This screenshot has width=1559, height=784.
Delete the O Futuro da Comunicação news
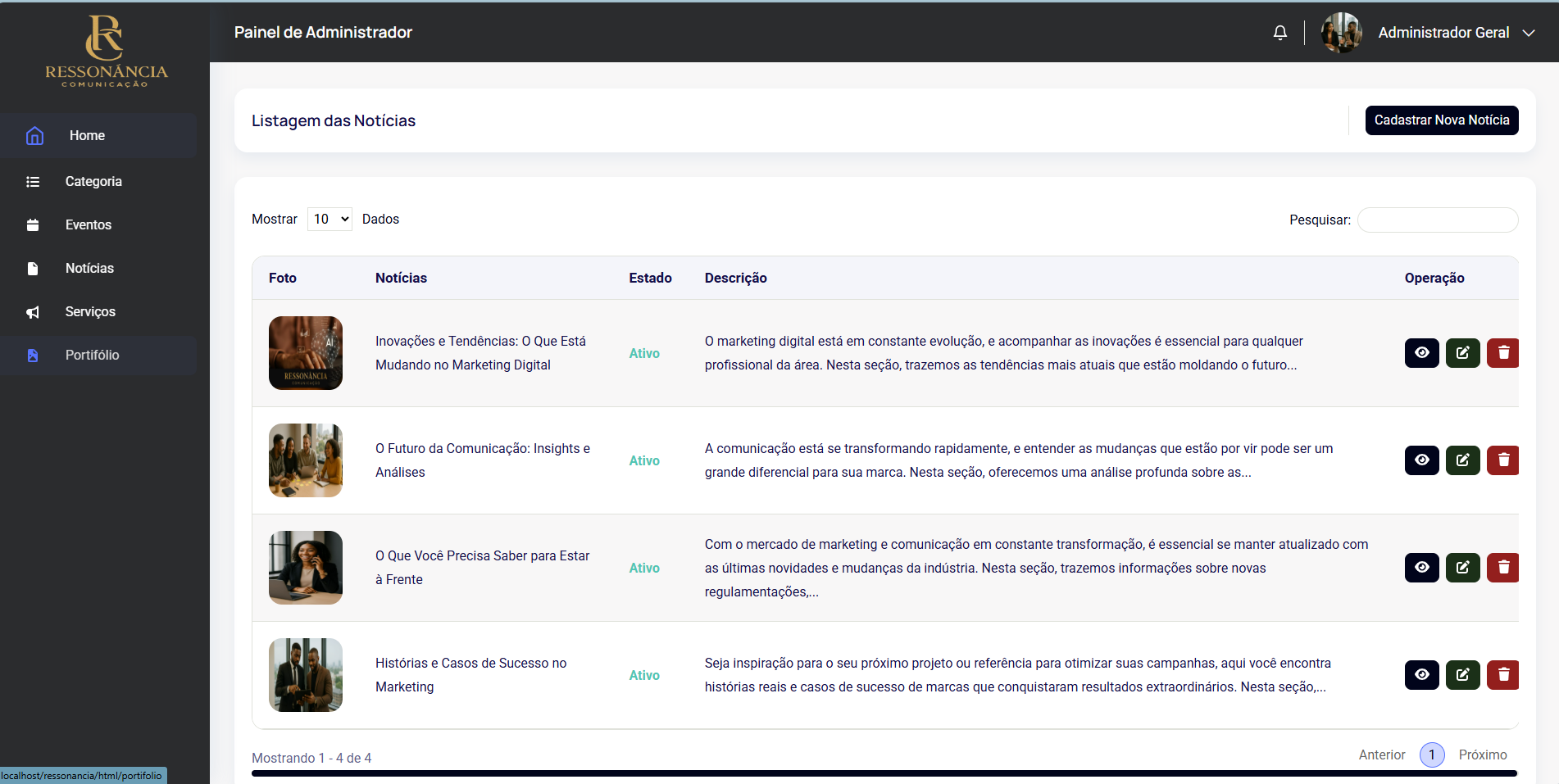click(x=1503, y=460)
